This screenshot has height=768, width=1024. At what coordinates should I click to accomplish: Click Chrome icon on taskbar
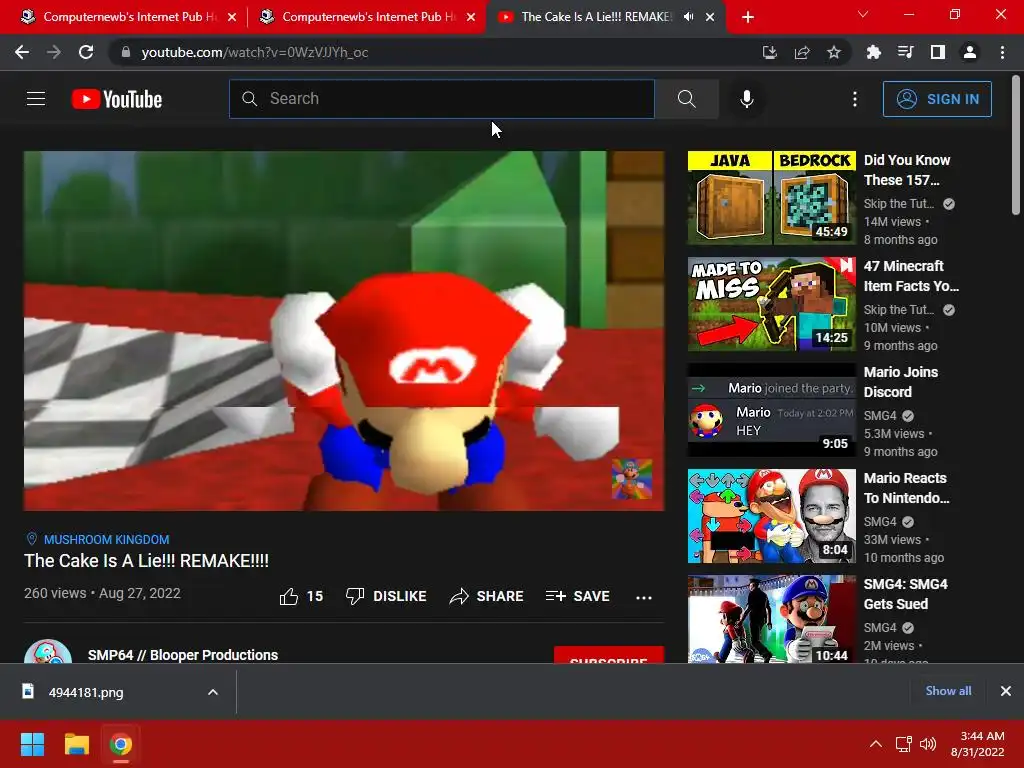[121, 744]
